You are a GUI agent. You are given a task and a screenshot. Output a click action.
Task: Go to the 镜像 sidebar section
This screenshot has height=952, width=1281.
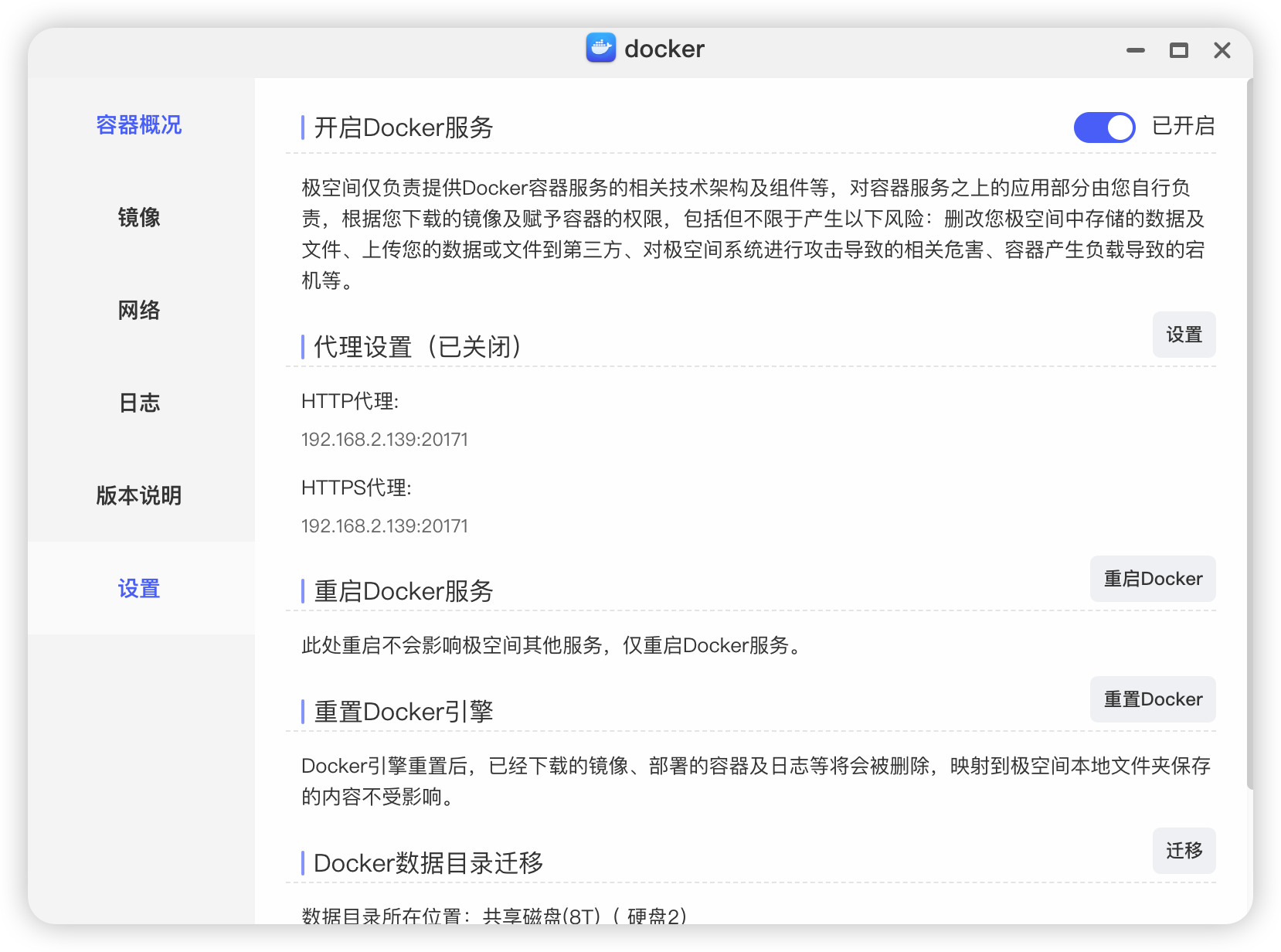tap(139, 217)
